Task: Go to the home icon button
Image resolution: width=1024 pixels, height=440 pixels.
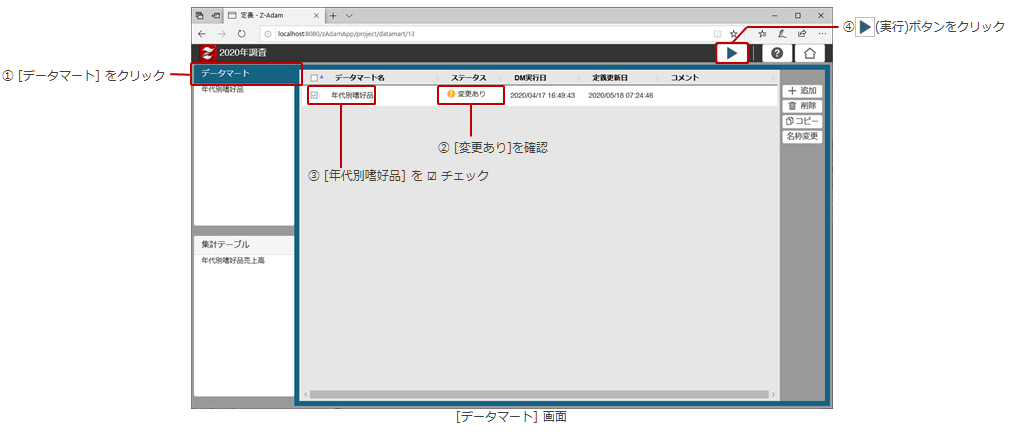Action: [x=809, y=54]
